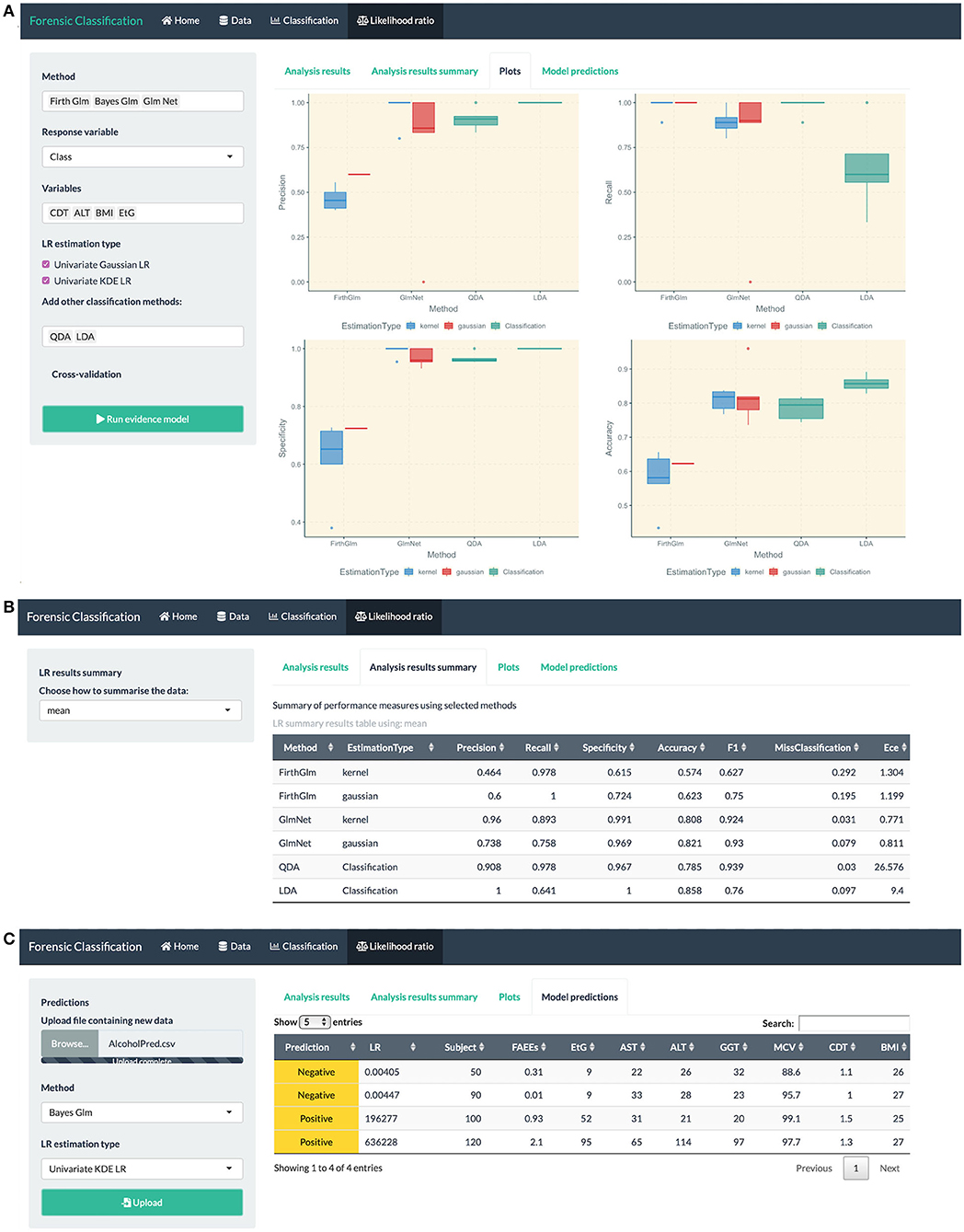
Task: Open the Response variable dropdown showing Class
Action: click(x=143, y=157)
